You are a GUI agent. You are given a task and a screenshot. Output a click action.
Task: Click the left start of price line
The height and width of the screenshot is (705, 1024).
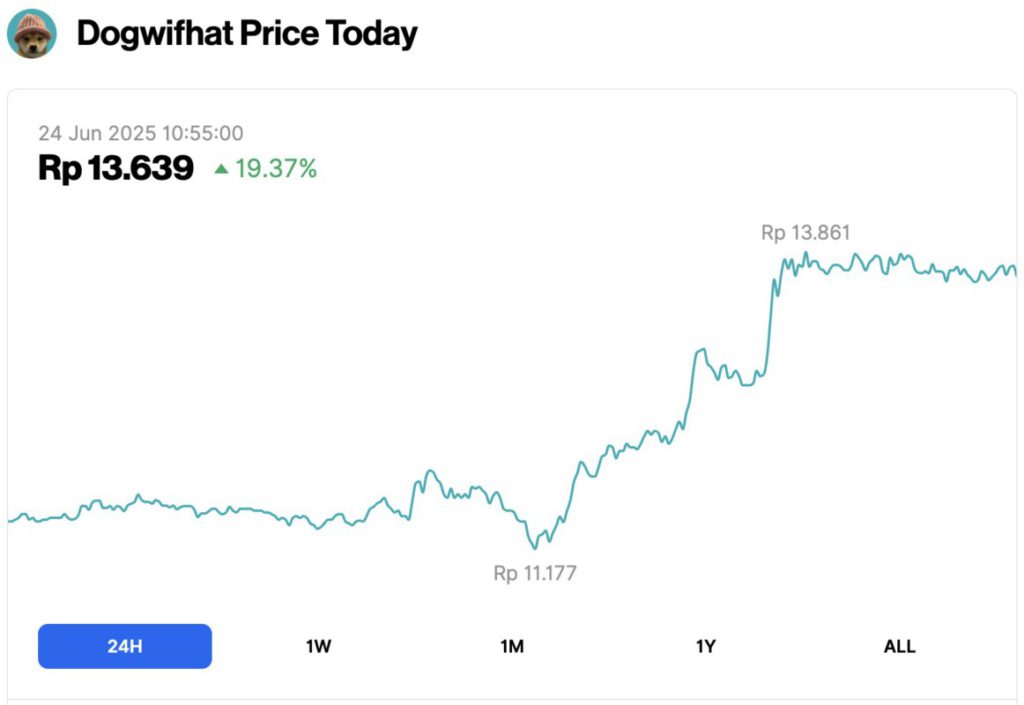(10, 520)
